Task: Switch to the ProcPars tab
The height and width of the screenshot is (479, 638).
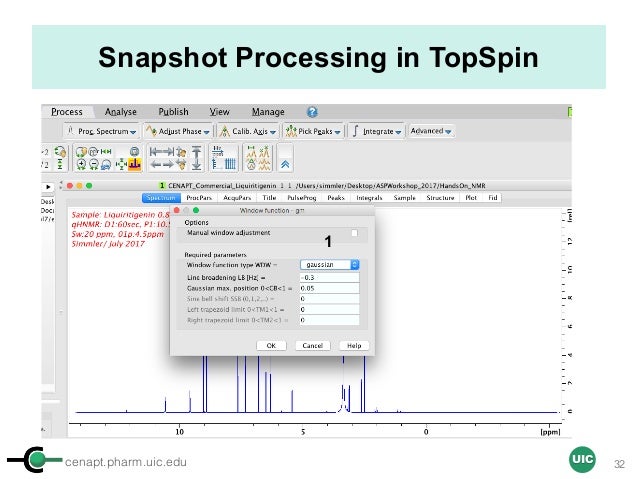Action: [x=199, y=198]
